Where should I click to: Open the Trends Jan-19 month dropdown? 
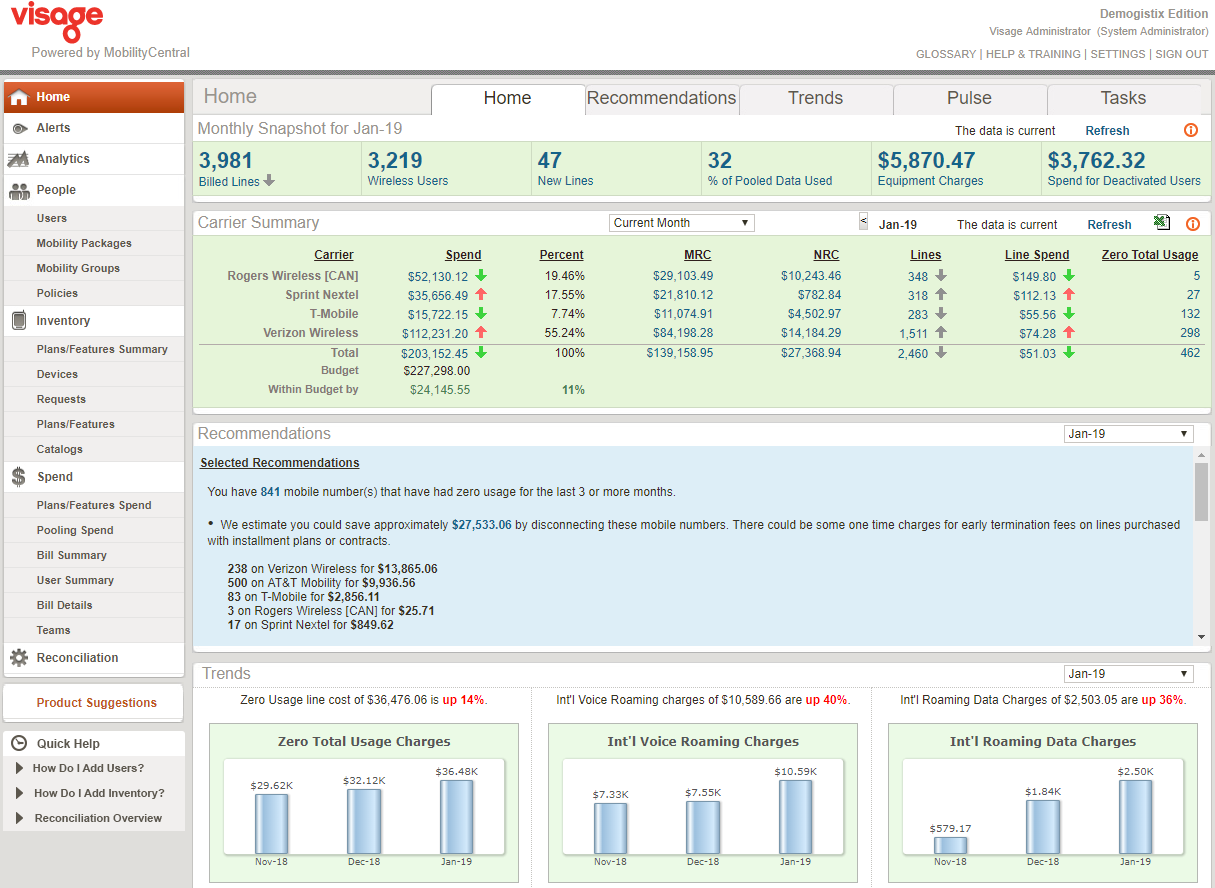click(x=1128, y=674)
